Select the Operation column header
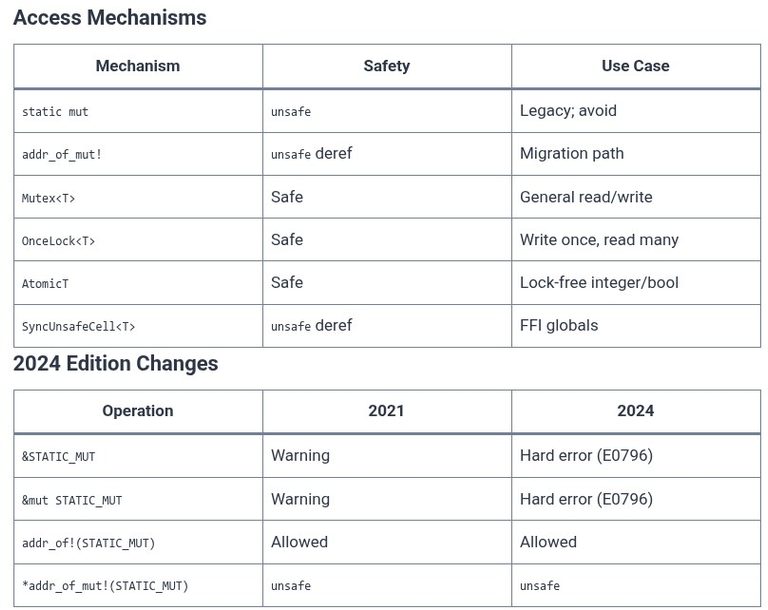 point(138,411)
